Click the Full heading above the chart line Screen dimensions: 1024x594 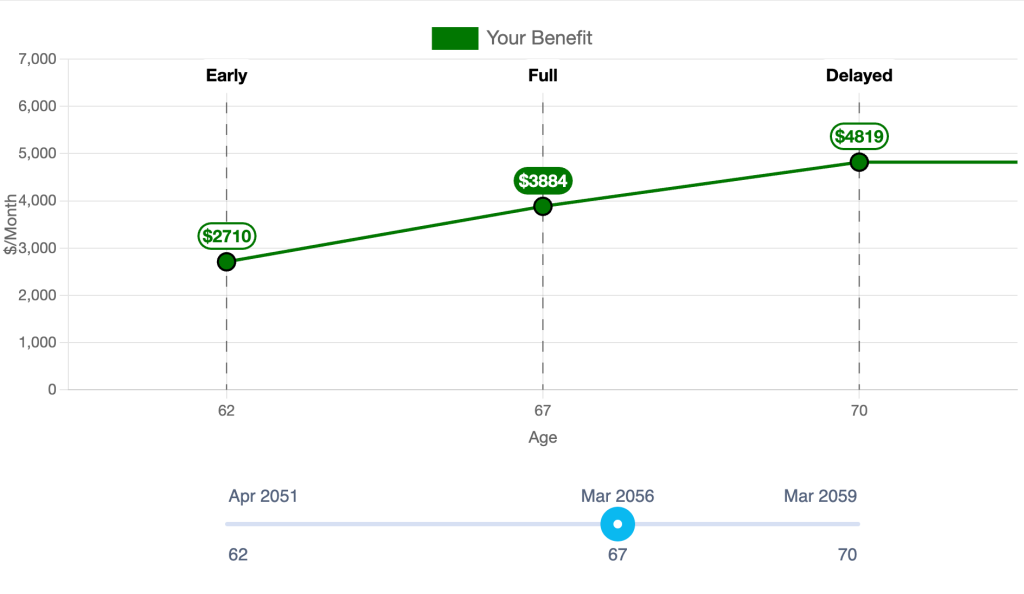[x=543, y=75]
